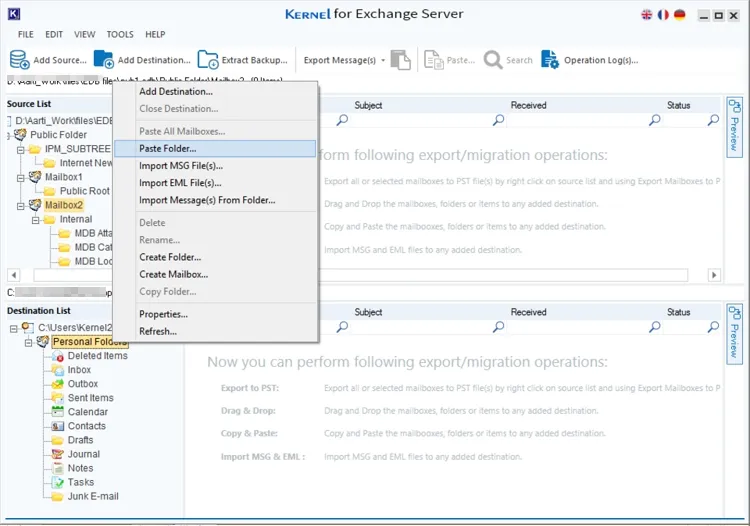Screen dimensions: 750x526
Task: Open the FILE menu
Action: pyautogui.click(x=26, y=34)
